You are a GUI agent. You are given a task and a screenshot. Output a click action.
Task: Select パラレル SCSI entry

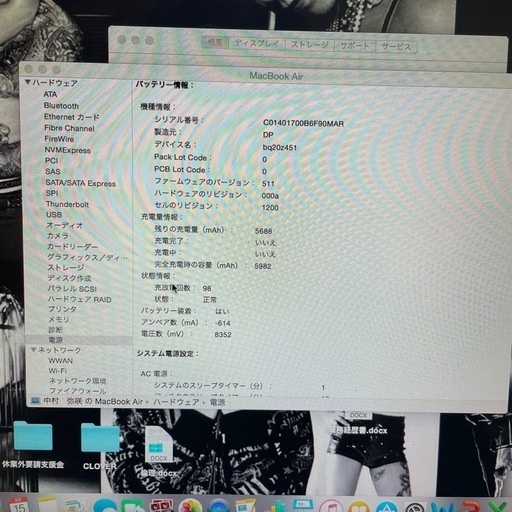pyautogui.click(x=72, y=289)
